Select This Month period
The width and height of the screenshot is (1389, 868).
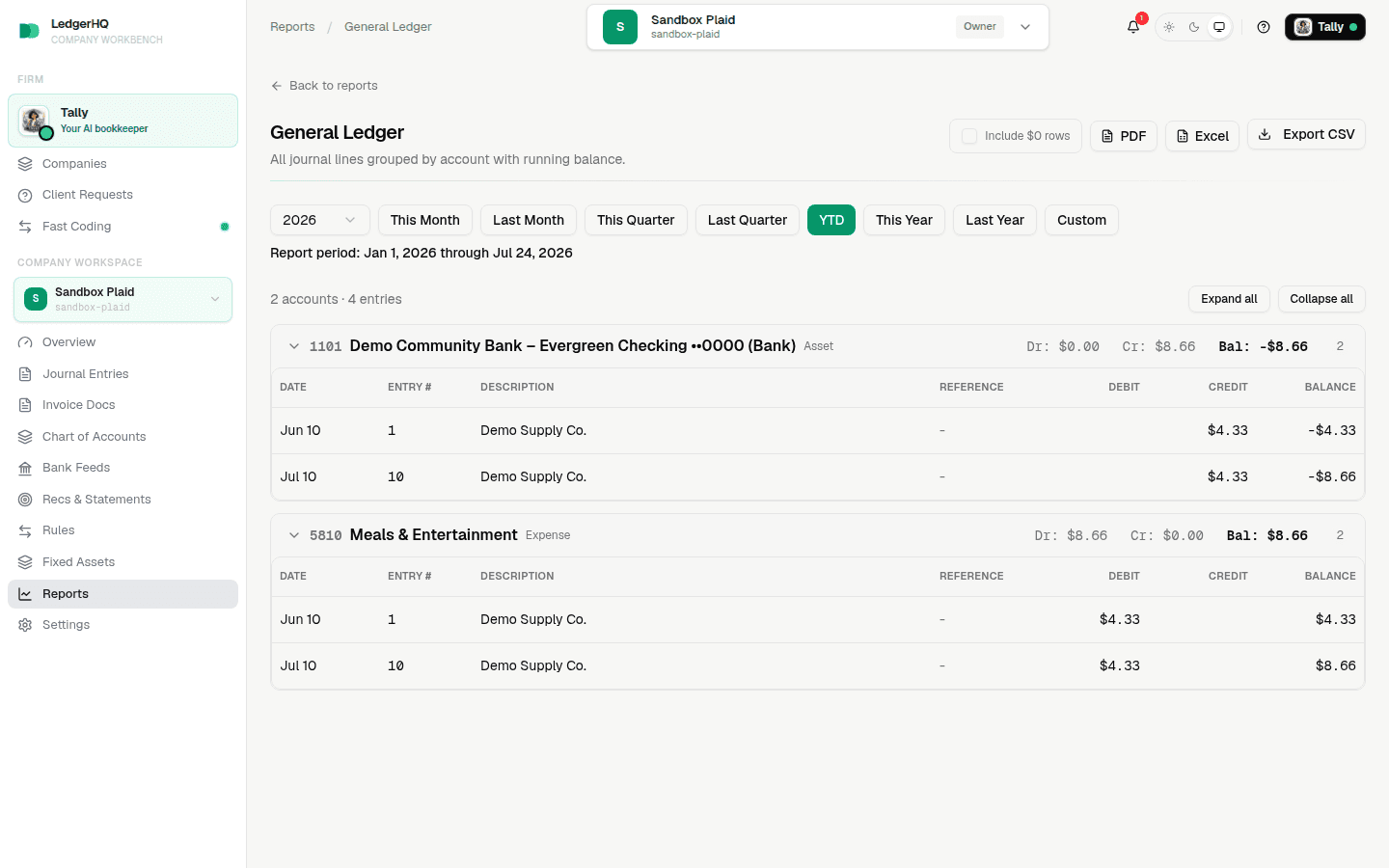425,220
